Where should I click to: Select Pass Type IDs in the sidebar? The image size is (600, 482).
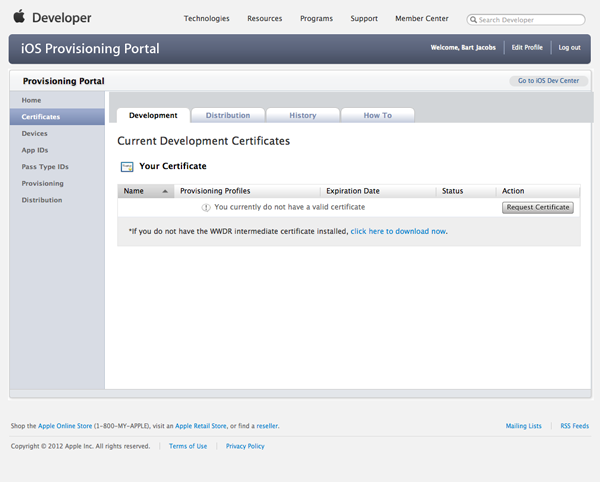57,167
